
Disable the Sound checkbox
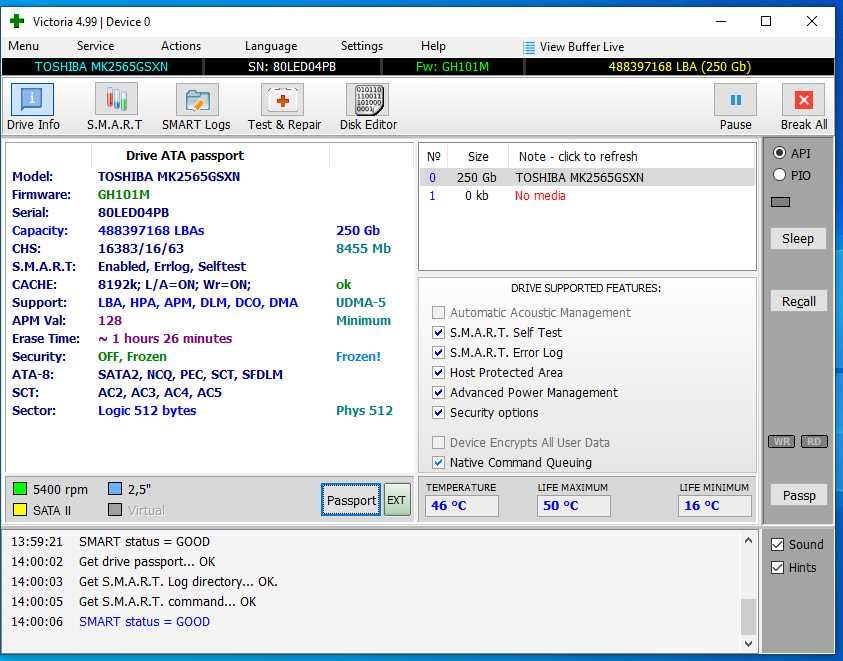pyautogui.click(x=777, y=544)
